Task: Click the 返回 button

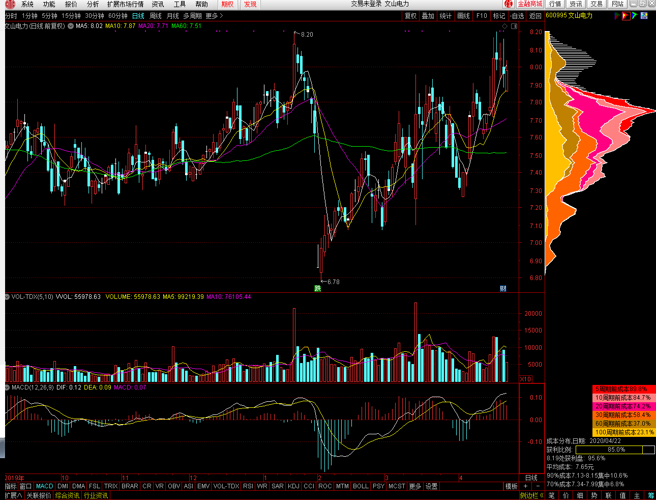Action: click(x=535, y=16)
